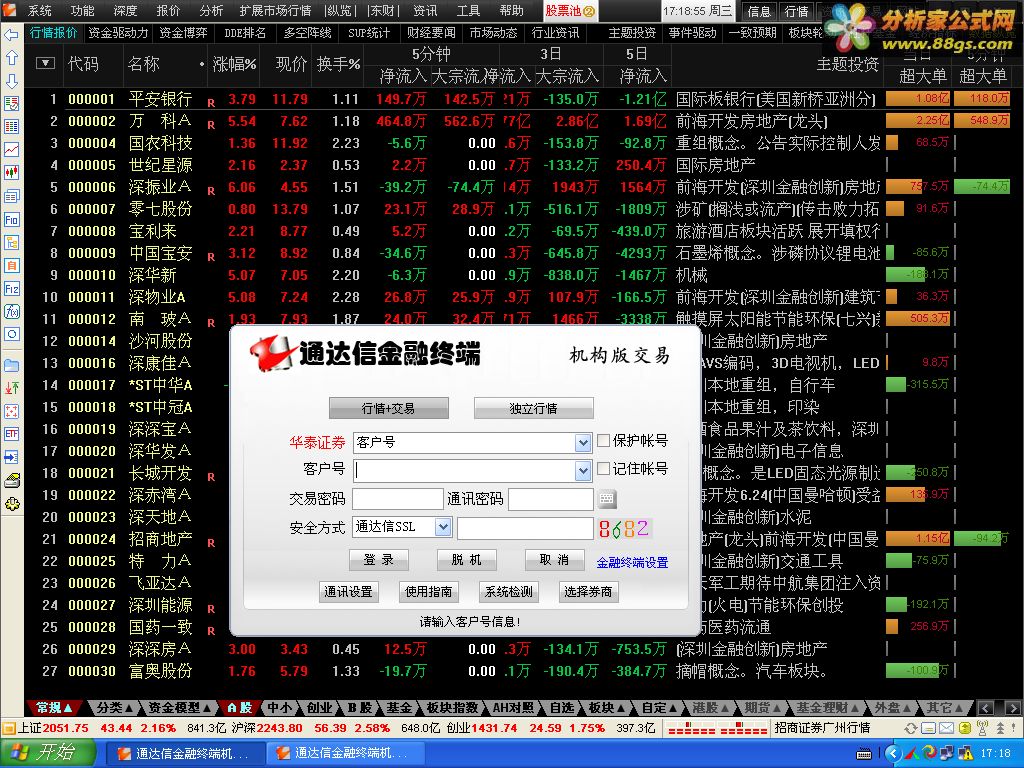Click the captcha code input field
This screenshot has width=1024, height=768.
click(525, 528)
